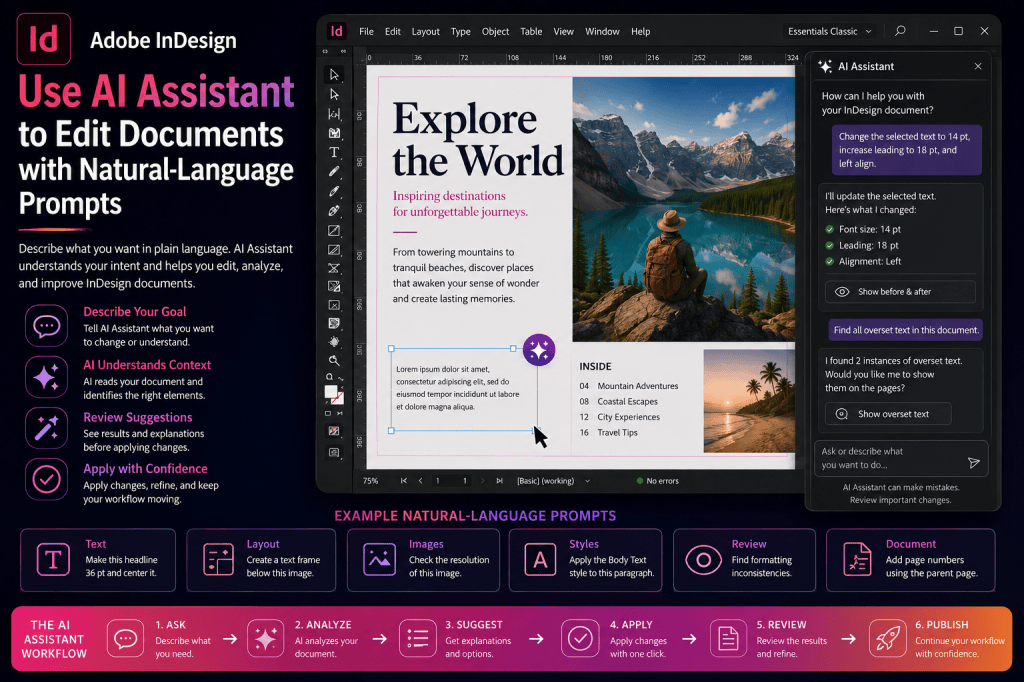This screenshot has width=1024, height=682.
Task: Click 'Alignment: Left' change item
Action: click(x=863, y=261)
